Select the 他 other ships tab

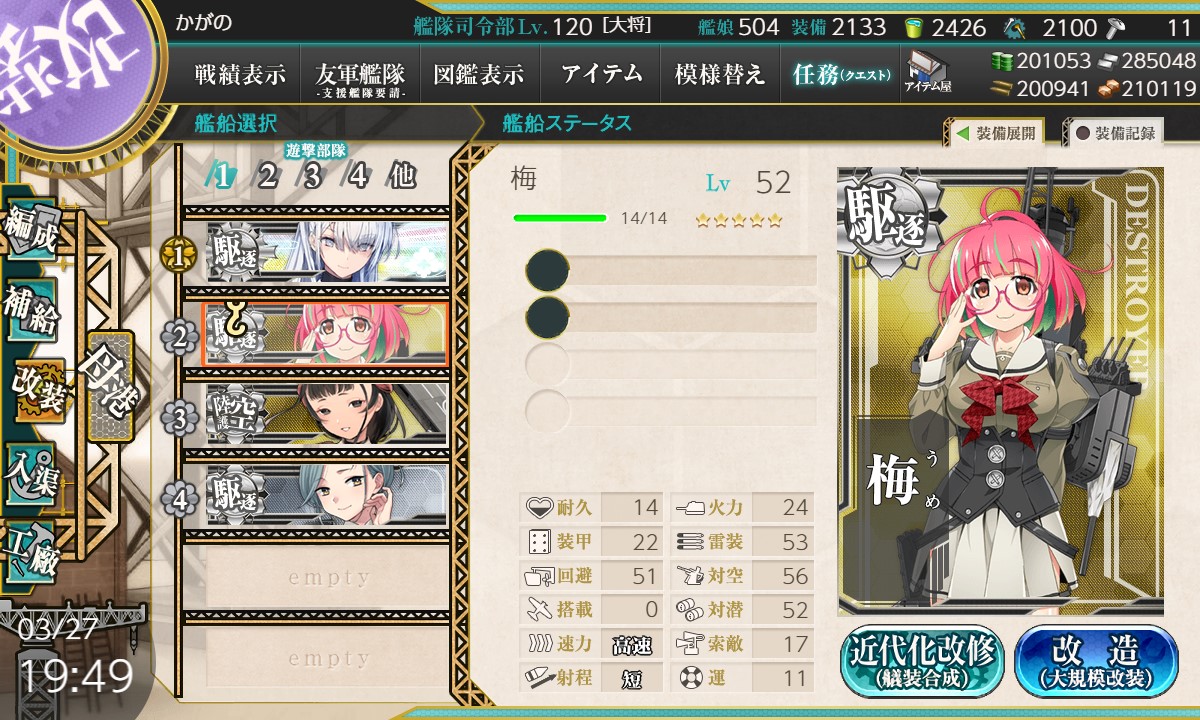coord(402,176)
